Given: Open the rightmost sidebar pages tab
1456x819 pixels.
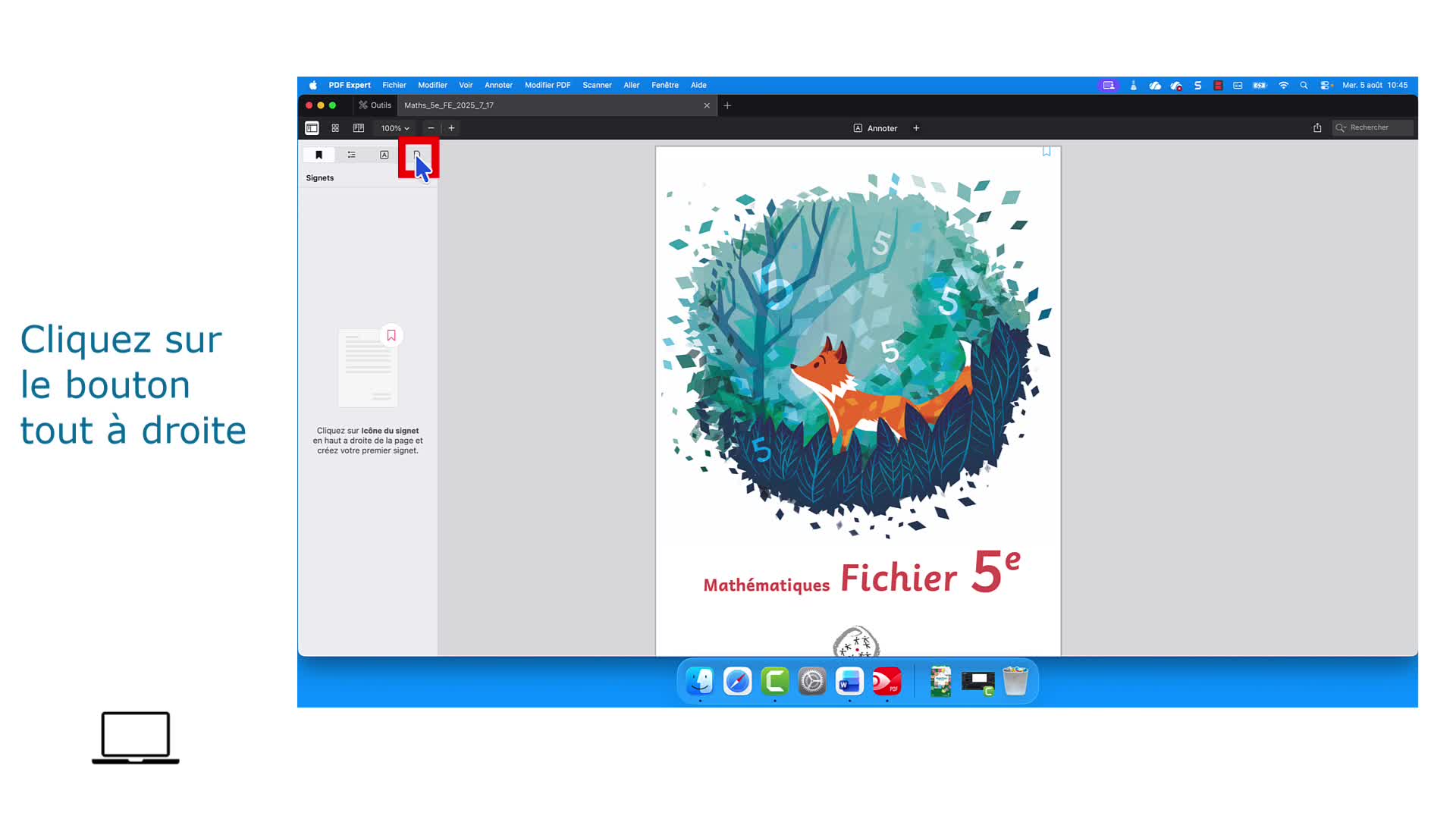Looking at the screenshot, I should click(x=417, y=155).
